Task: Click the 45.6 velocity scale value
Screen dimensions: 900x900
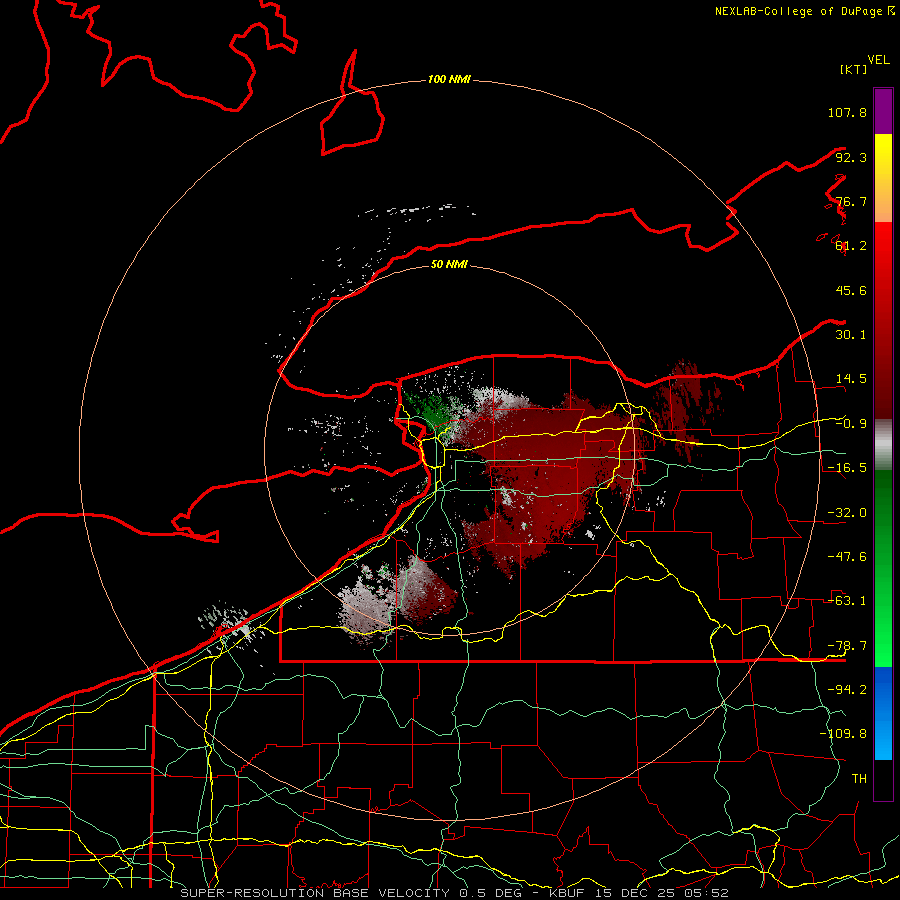Action: 851,290
